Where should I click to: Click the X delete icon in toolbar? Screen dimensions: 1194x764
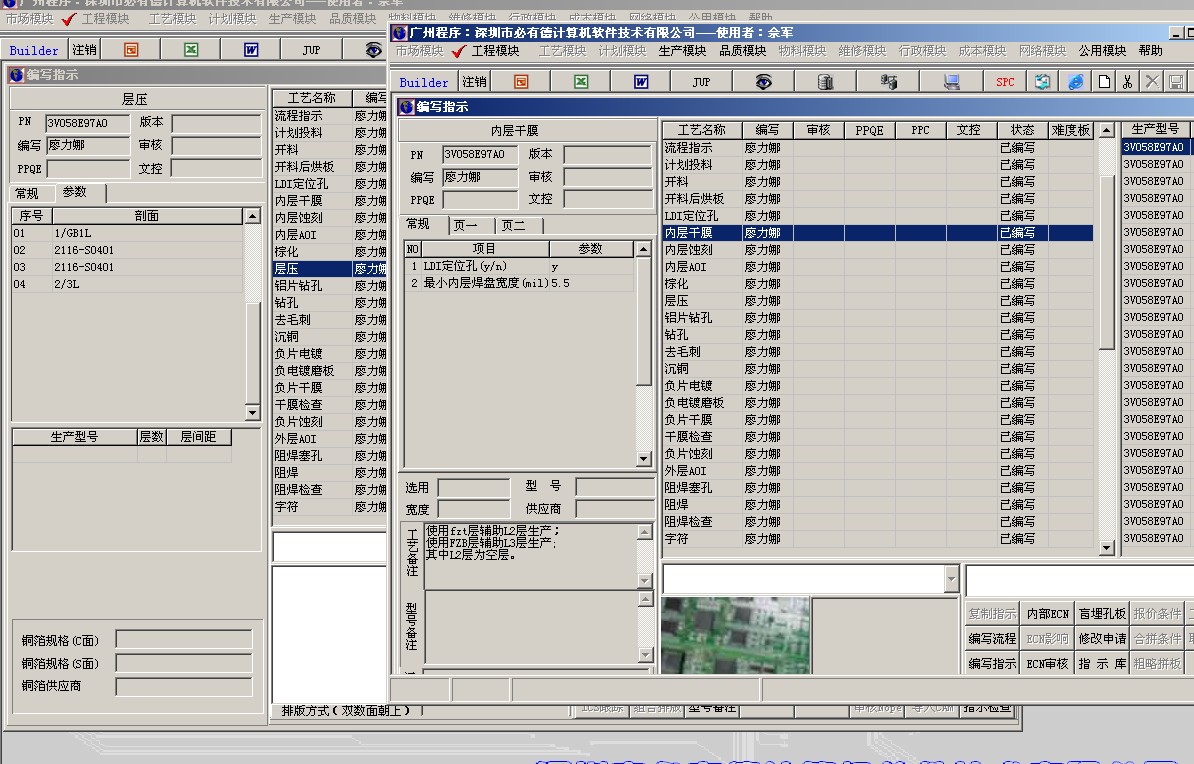tap(1152, 82)
